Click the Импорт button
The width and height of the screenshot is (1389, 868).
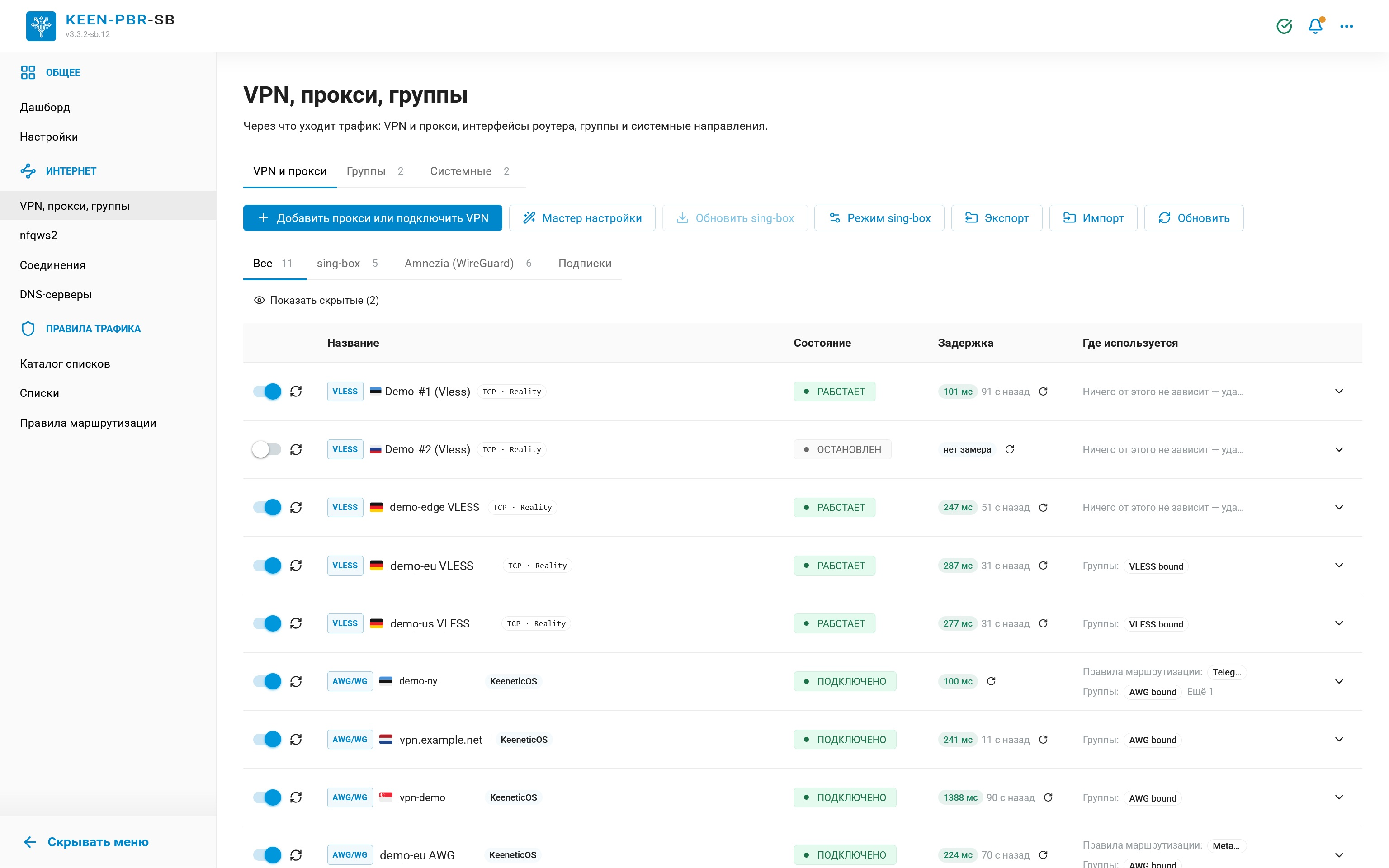[x=1093, y=217]
